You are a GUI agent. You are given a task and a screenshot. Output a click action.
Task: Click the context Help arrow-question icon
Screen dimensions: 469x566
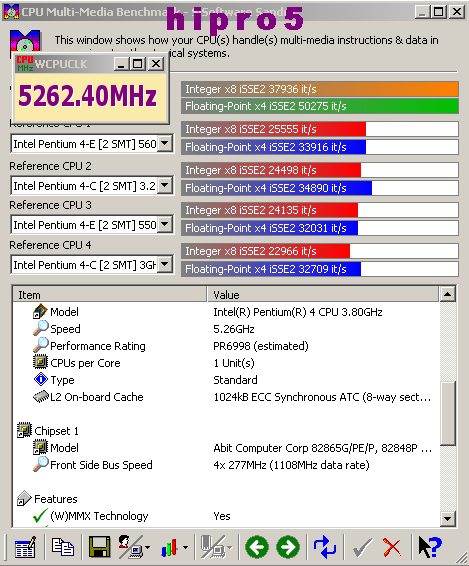[x=430, y=547]
